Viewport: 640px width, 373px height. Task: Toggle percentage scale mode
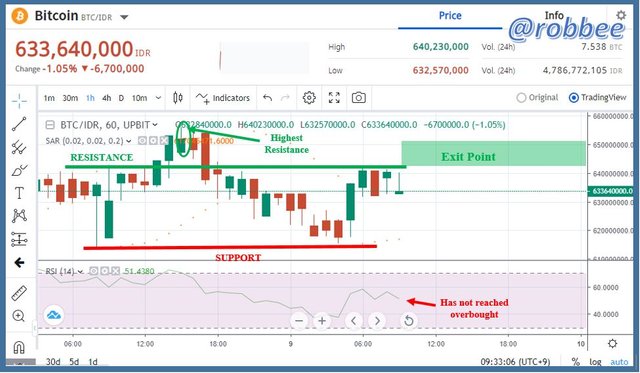point(576,362)
